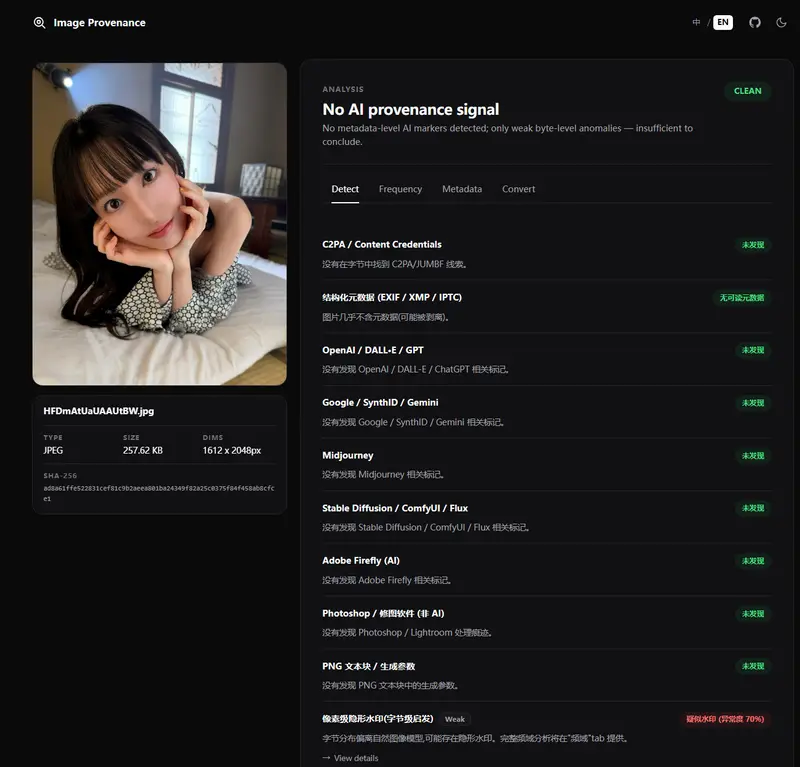This screenshot has width=800, height=767.
Task: Click the PNG row title
Action: click(x=369, y=666)
